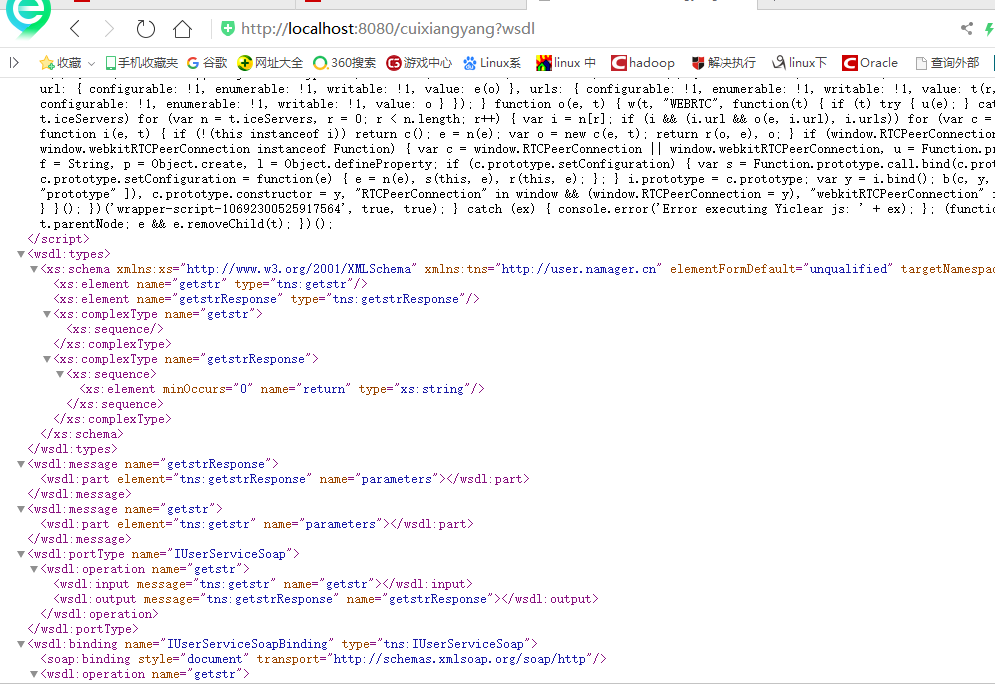Image resolution: width=995 pixels, height=684 pixels.
Task: Collapse wsdl:message getstr node
Action: [21, 509]
